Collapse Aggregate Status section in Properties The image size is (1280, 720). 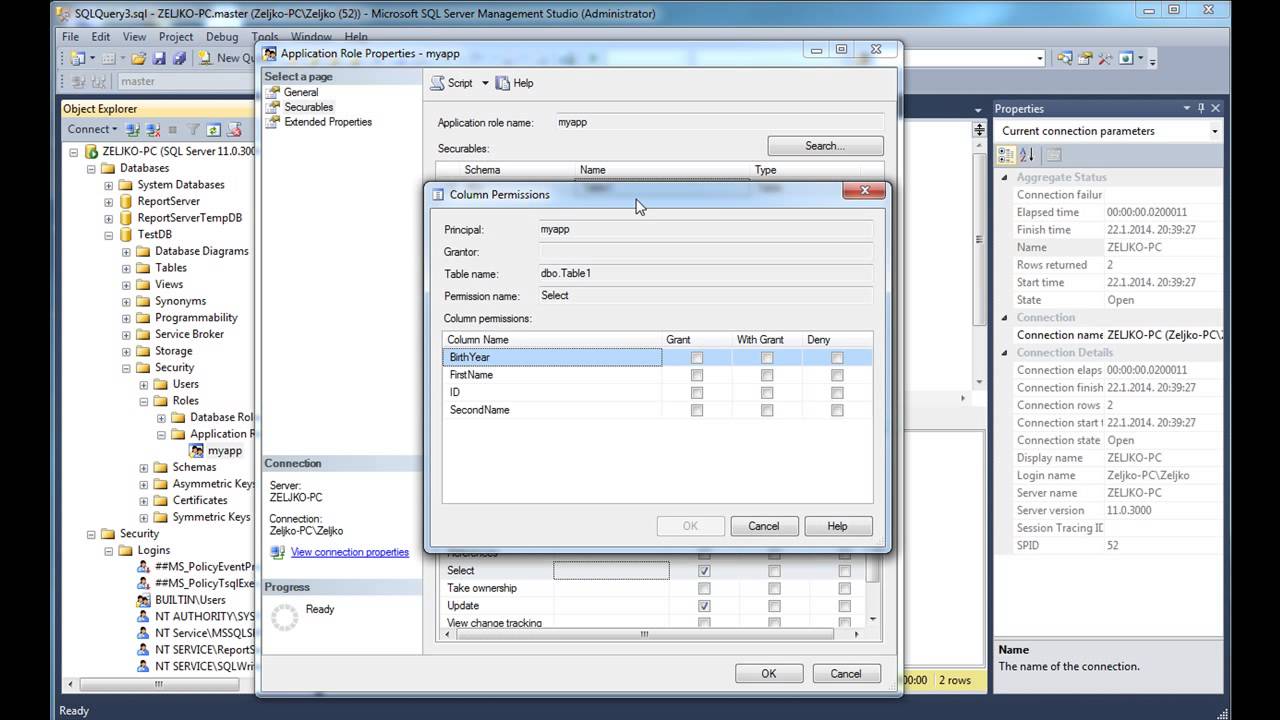pos(1006,178)
